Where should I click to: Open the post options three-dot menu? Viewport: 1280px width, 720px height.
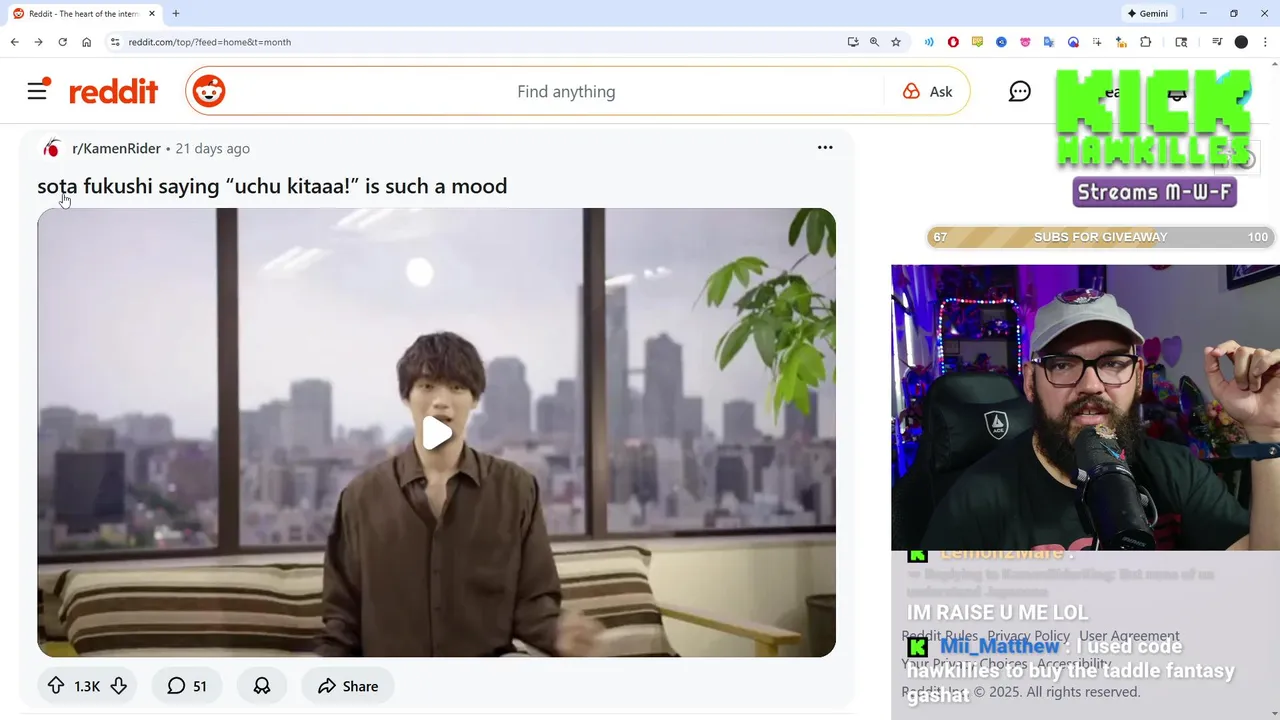click(x=825, y=147)
